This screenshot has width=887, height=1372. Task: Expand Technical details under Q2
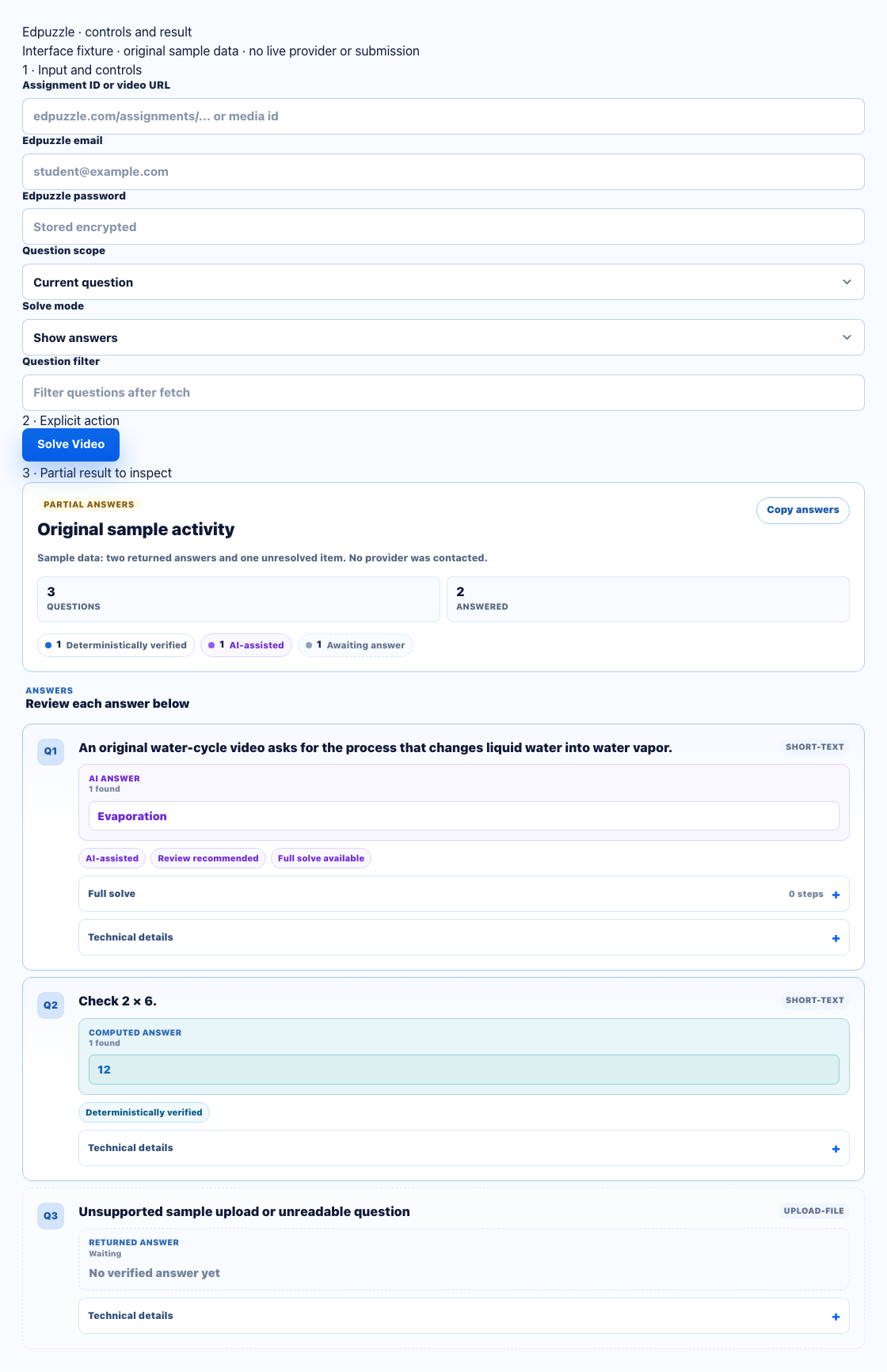pos(463,1148)
